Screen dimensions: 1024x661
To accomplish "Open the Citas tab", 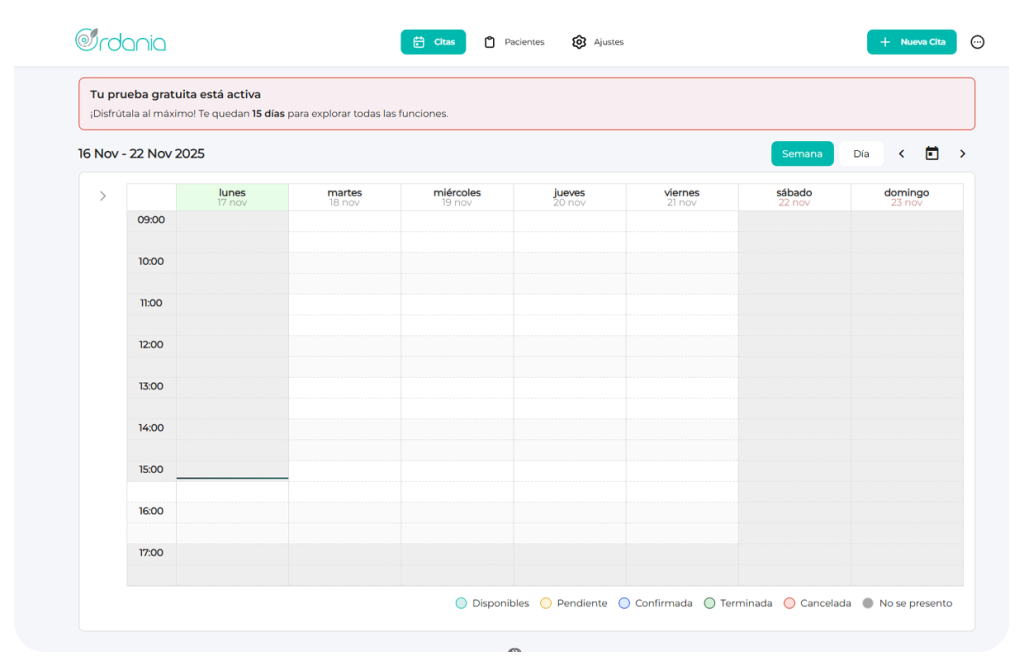I will coord(433,42).
